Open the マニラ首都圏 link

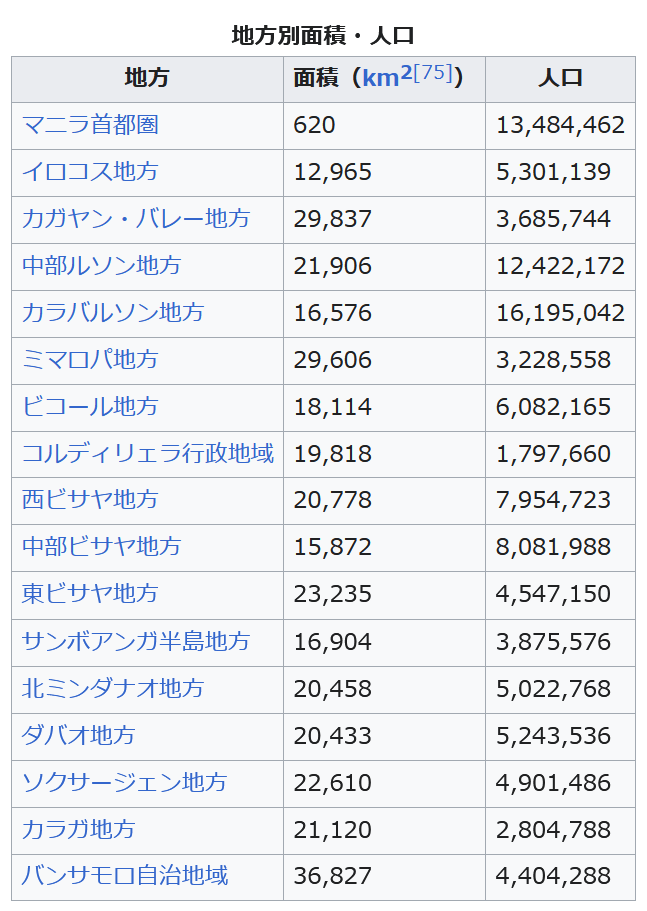point(90,125)
